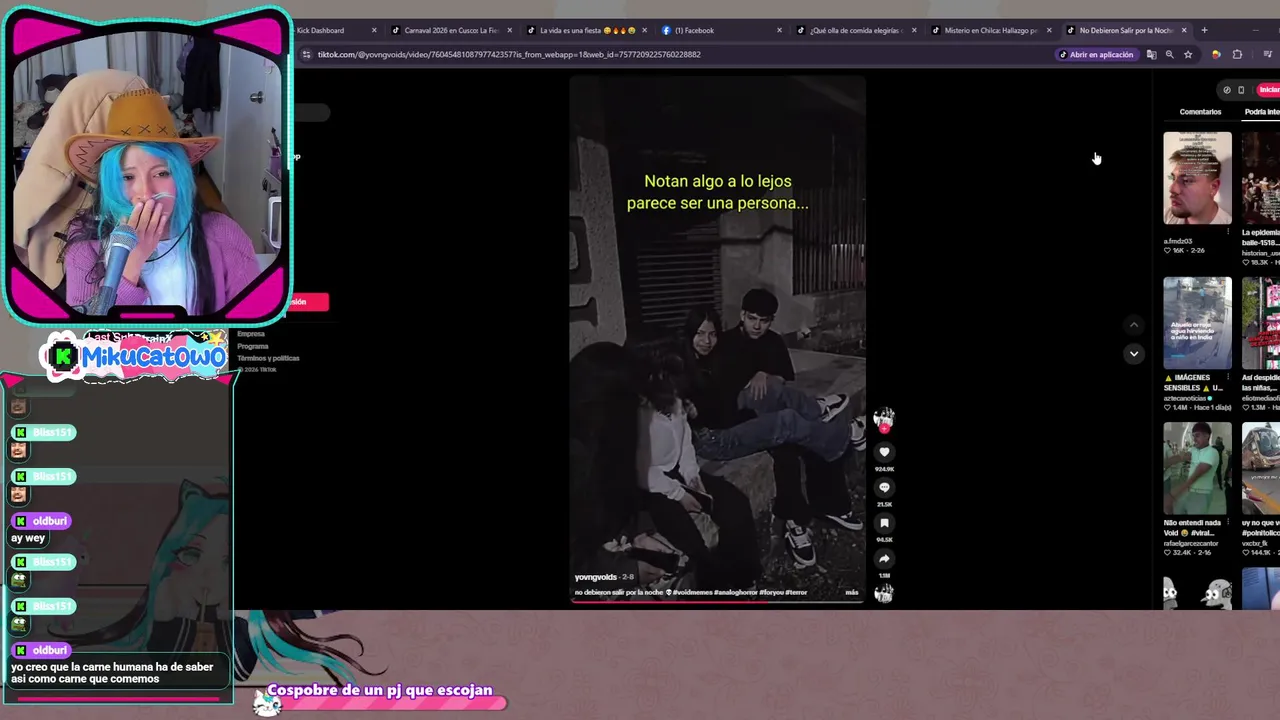Click phone icon next to Iniciar button
Viewport: 1280px width, 720px height.
click(1241, 90)
